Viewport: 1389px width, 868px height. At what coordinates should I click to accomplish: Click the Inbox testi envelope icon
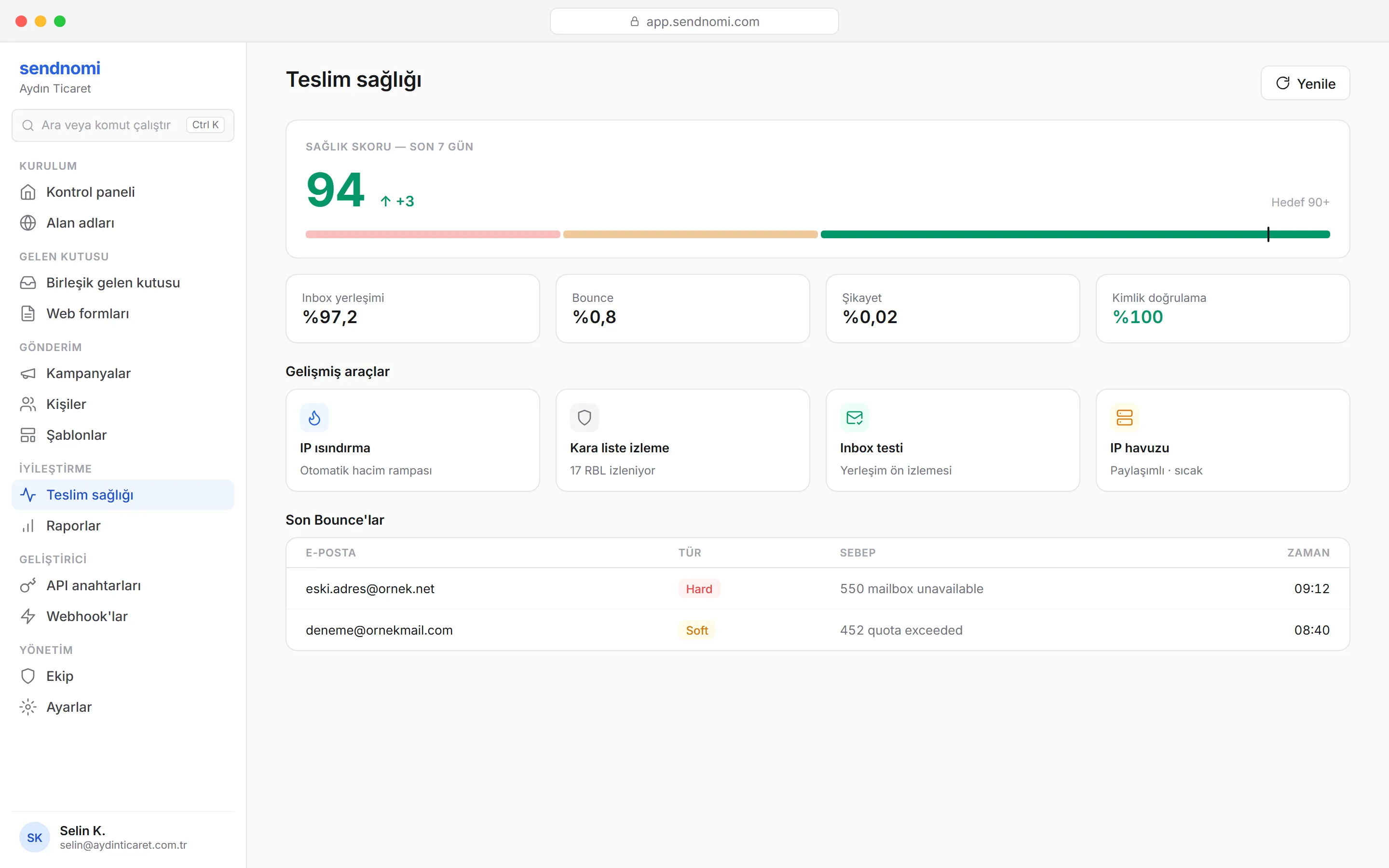854,417
